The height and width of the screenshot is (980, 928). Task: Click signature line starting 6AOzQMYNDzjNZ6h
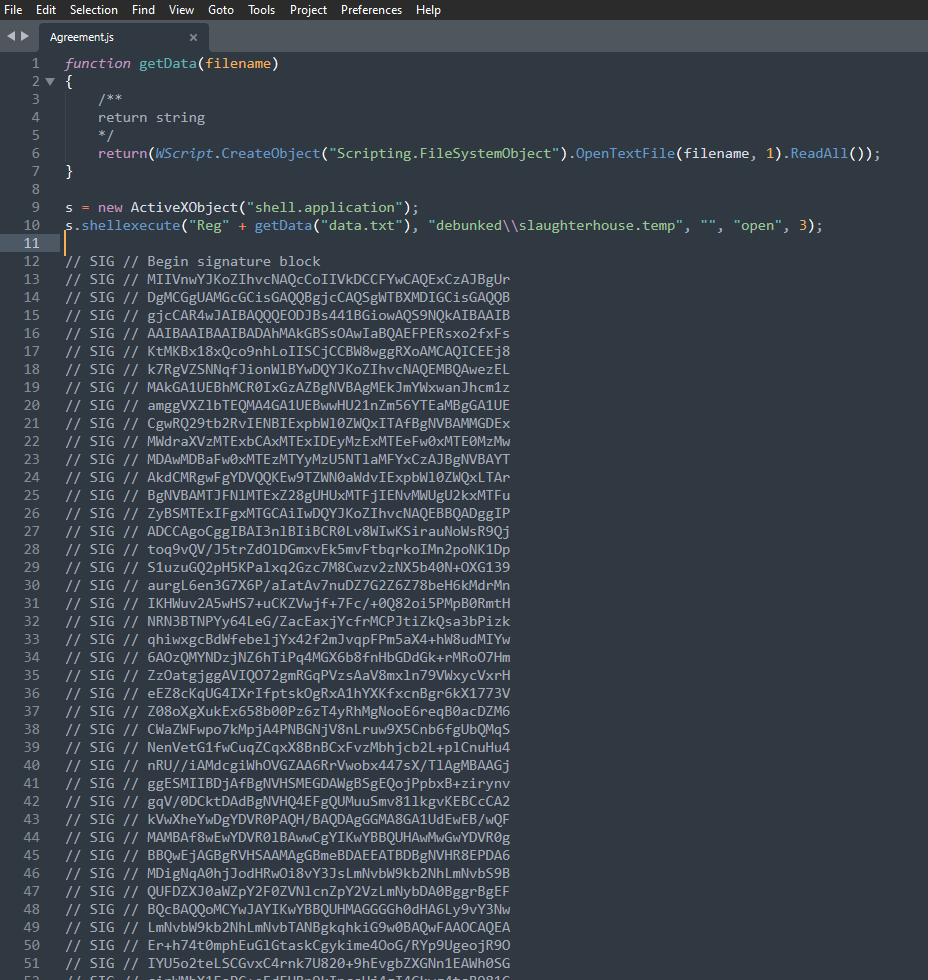click(x=328, y=658)
